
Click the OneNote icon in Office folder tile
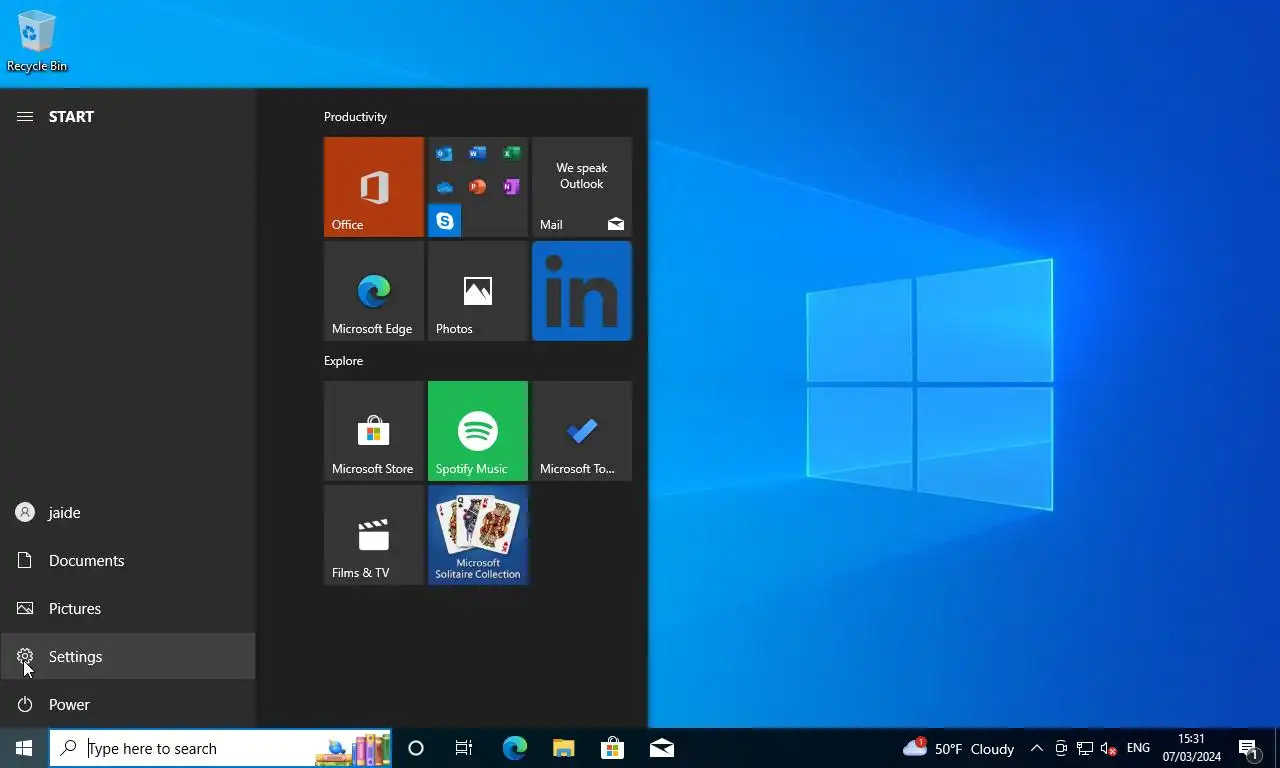point(511,187)
